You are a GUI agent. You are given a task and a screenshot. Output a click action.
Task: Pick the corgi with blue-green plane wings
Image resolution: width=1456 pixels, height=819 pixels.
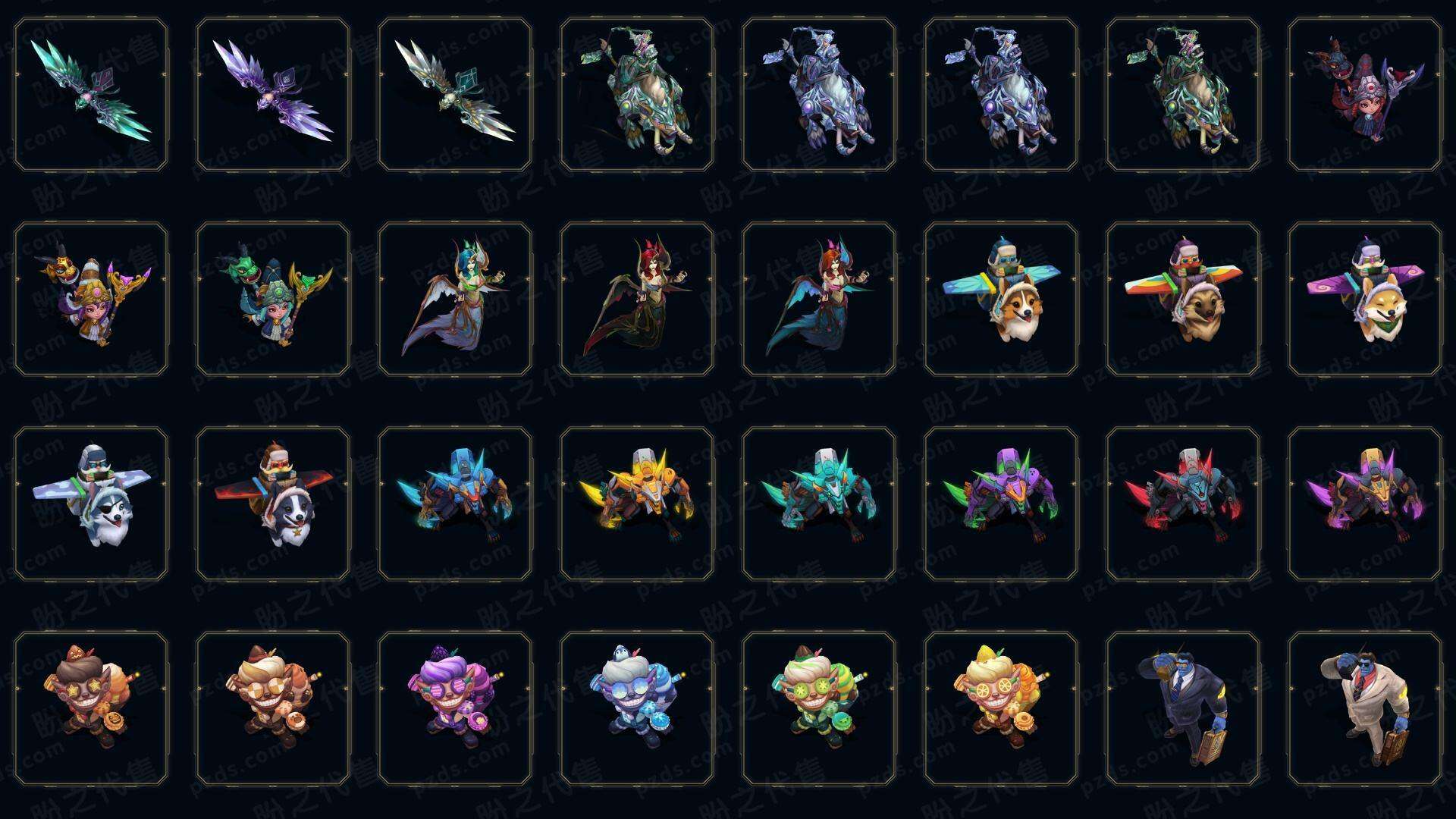(1001, 299)
